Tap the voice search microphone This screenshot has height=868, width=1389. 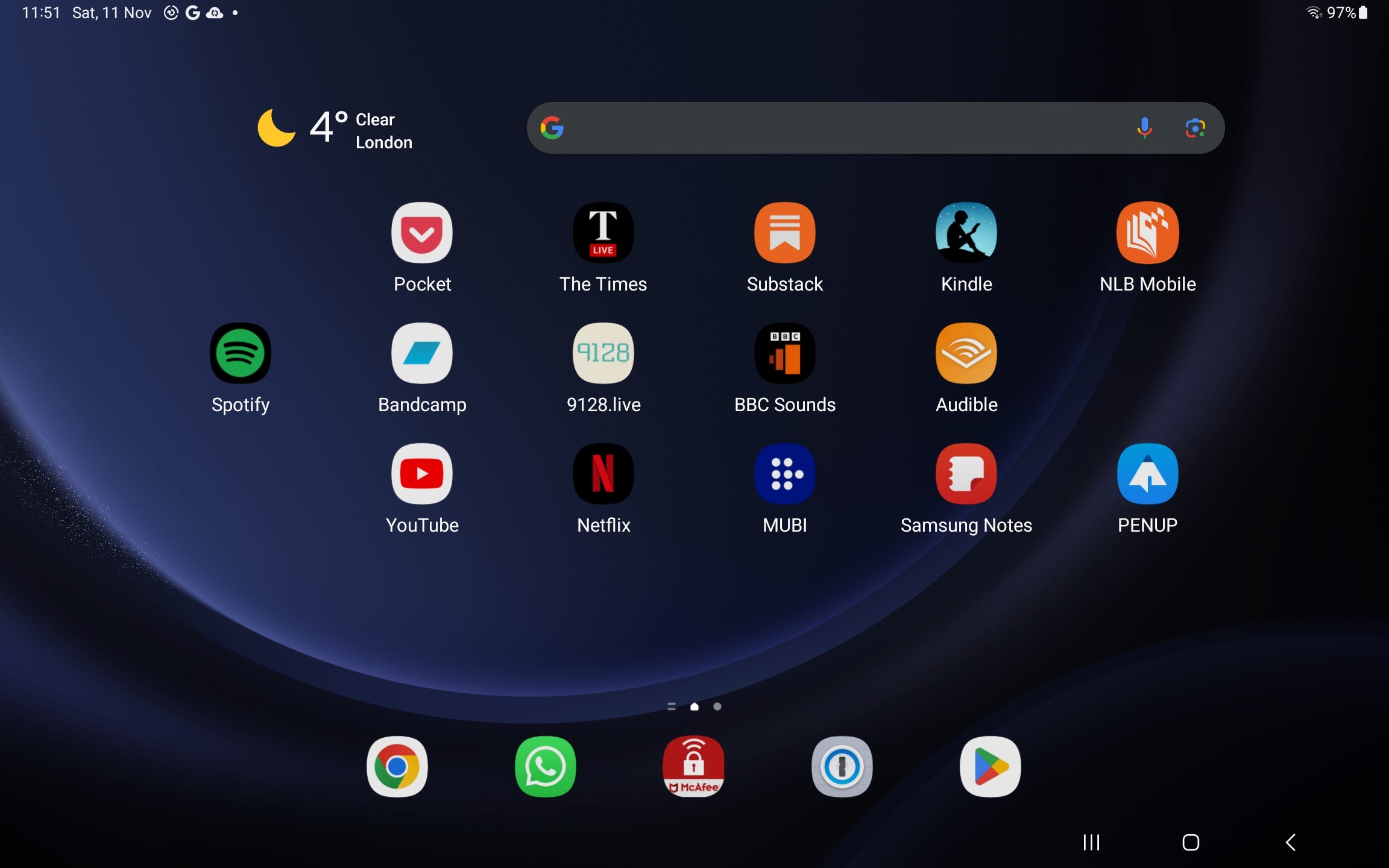1144,128
